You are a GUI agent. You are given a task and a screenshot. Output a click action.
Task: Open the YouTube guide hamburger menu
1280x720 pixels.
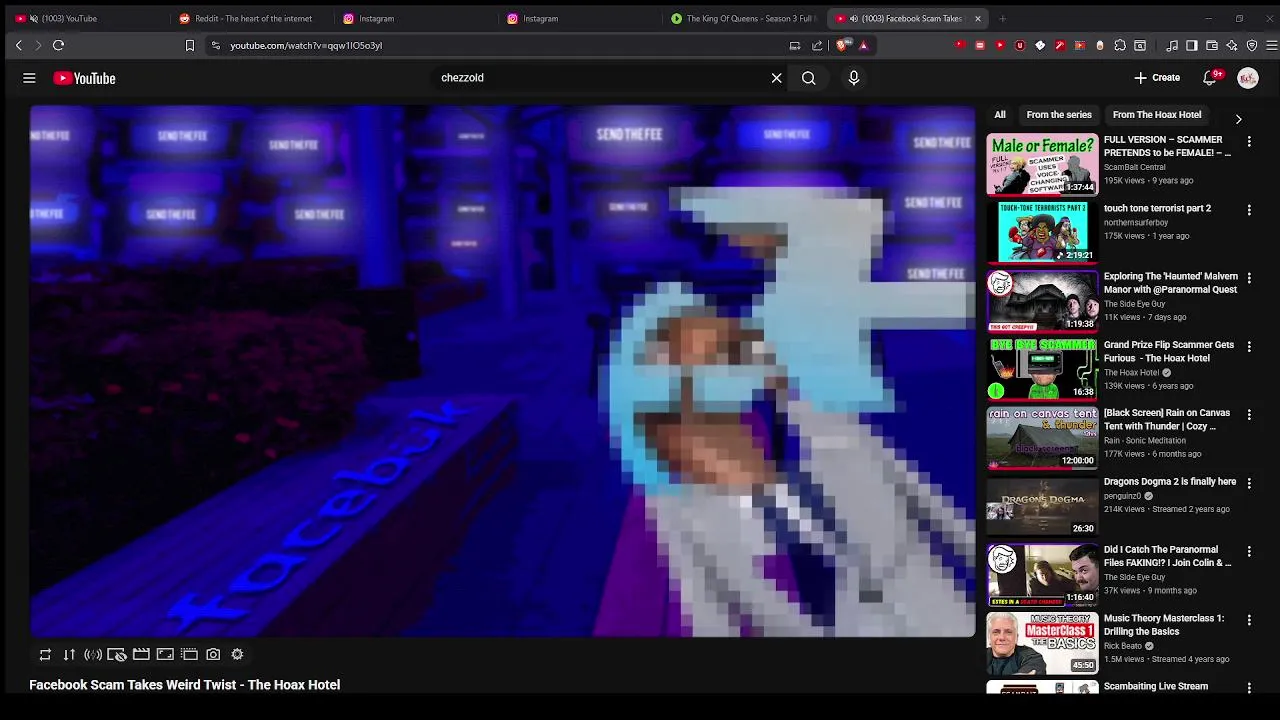click(29, 78)
